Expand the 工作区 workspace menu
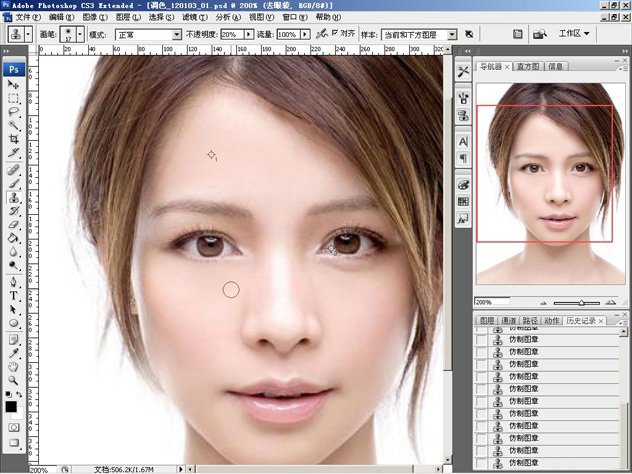Screen dimensions: 632x474 click(x=573, y=34)
